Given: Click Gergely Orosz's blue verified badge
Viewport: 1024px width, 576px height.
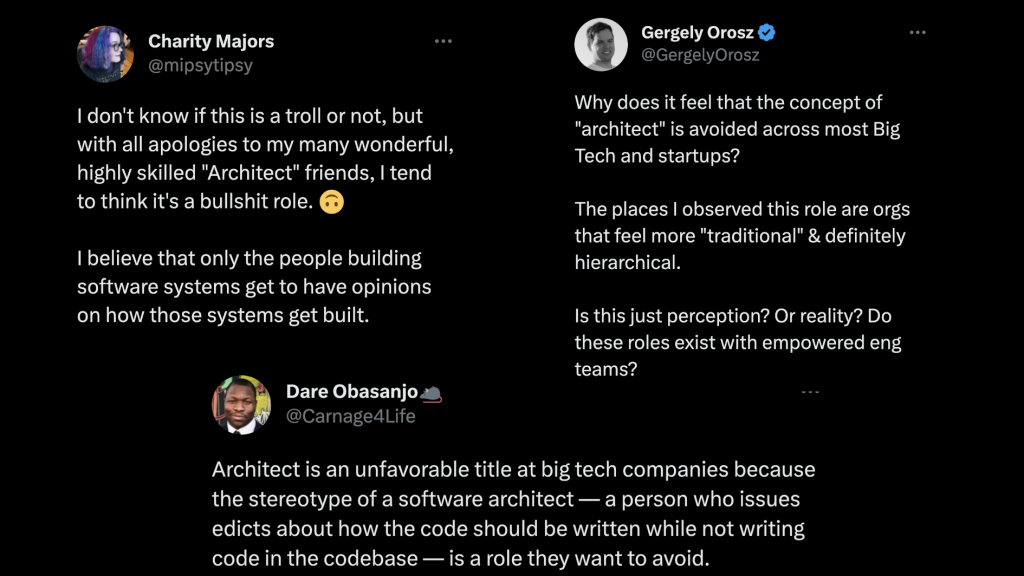Looking at the screenshot, I should (x=767, y=33).
